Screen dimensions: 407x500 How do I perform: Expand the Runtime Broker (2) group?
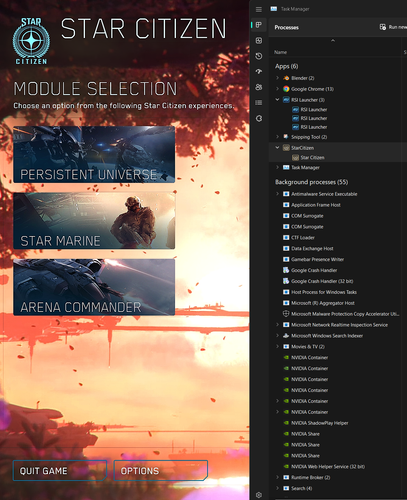(277, 477)
